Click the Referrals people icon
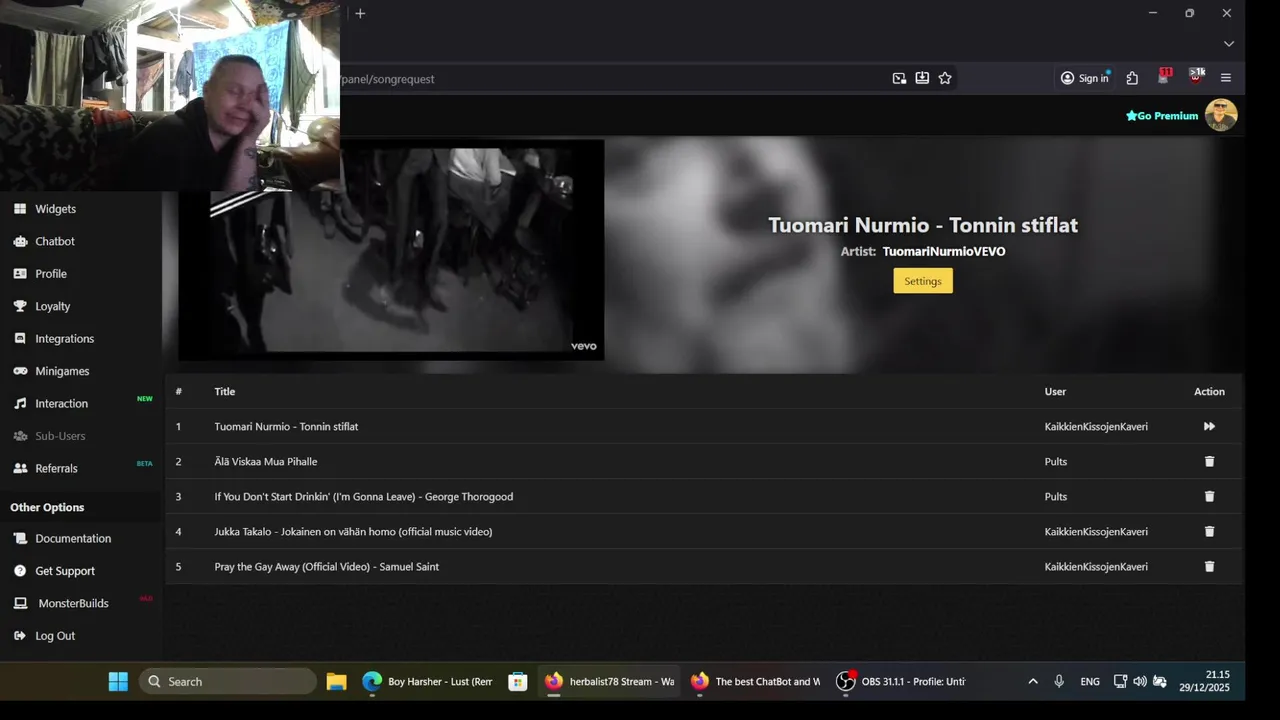Screen dimensions: 1280x720 (20, 468)
